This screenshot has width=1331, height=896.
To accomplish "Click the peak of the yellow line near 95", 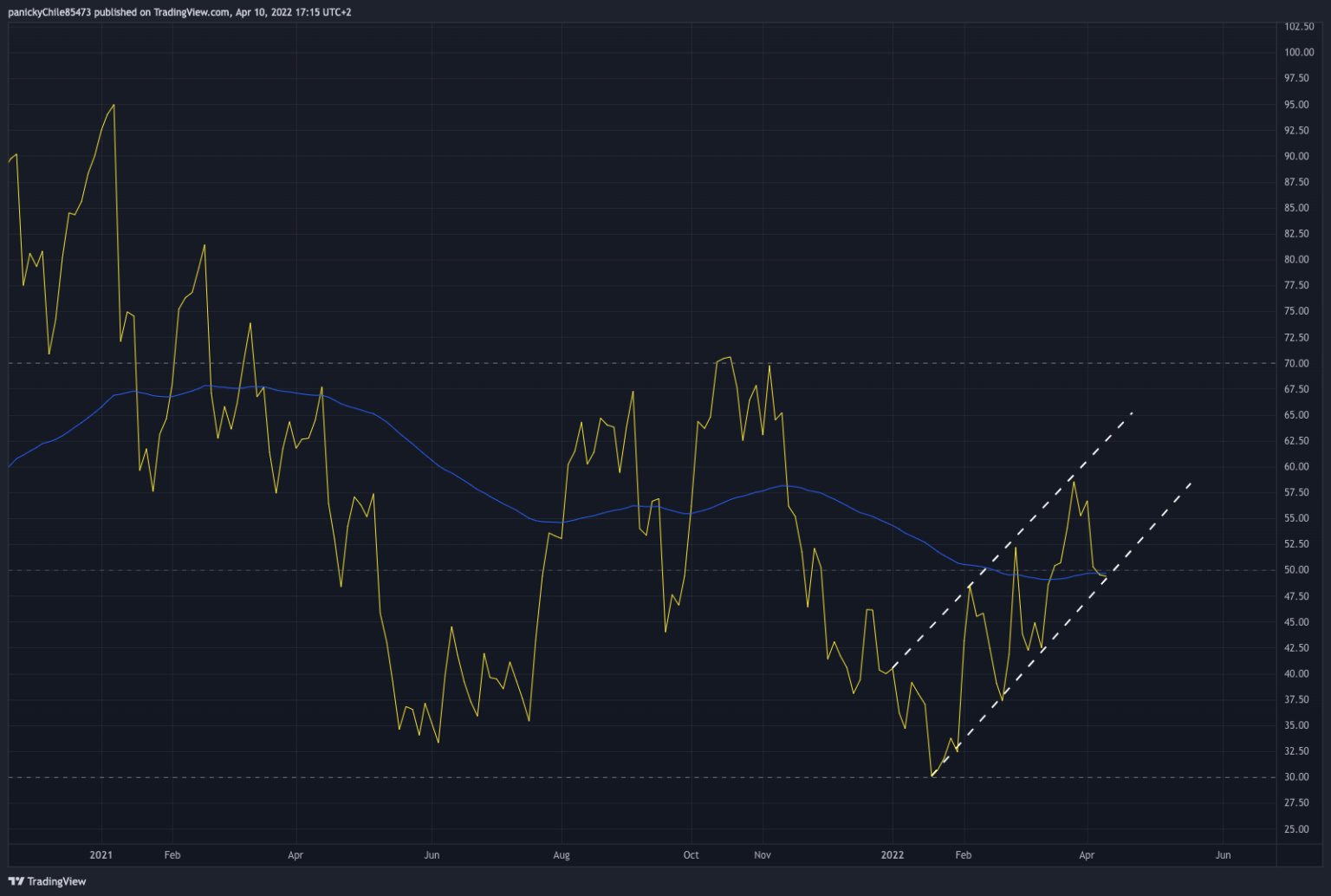I will click(113, 106).
